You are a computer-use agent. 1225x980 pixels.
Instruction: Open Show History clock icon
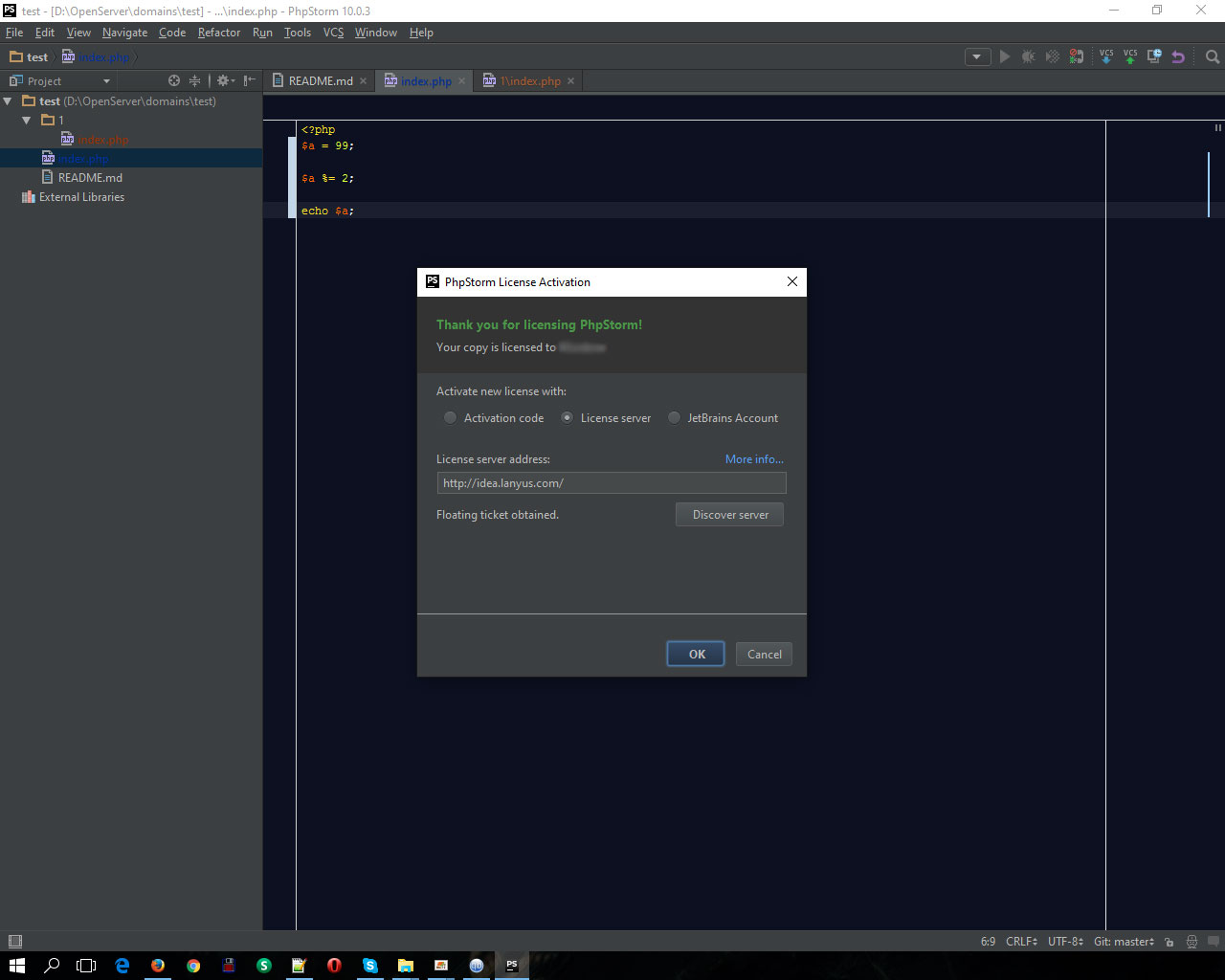(1154, 57)
